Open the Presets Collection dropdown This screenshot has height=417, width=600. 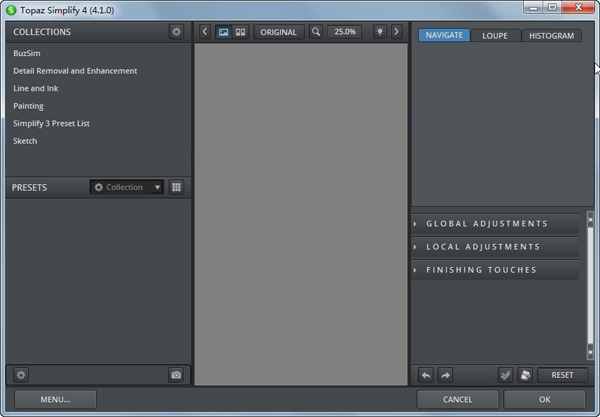tap(127, 187)
